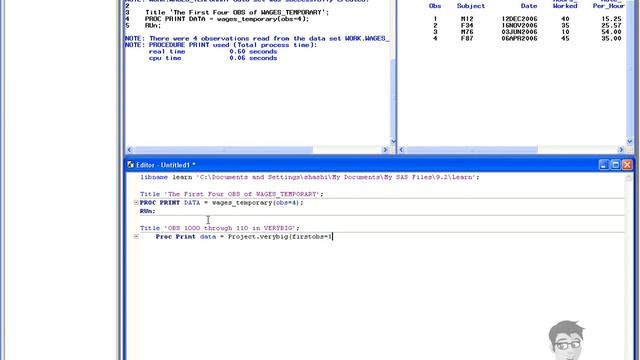Click the Log window scroll-left arrow
The height and width of the screenshot is (360, 640).
click(129, 150)
